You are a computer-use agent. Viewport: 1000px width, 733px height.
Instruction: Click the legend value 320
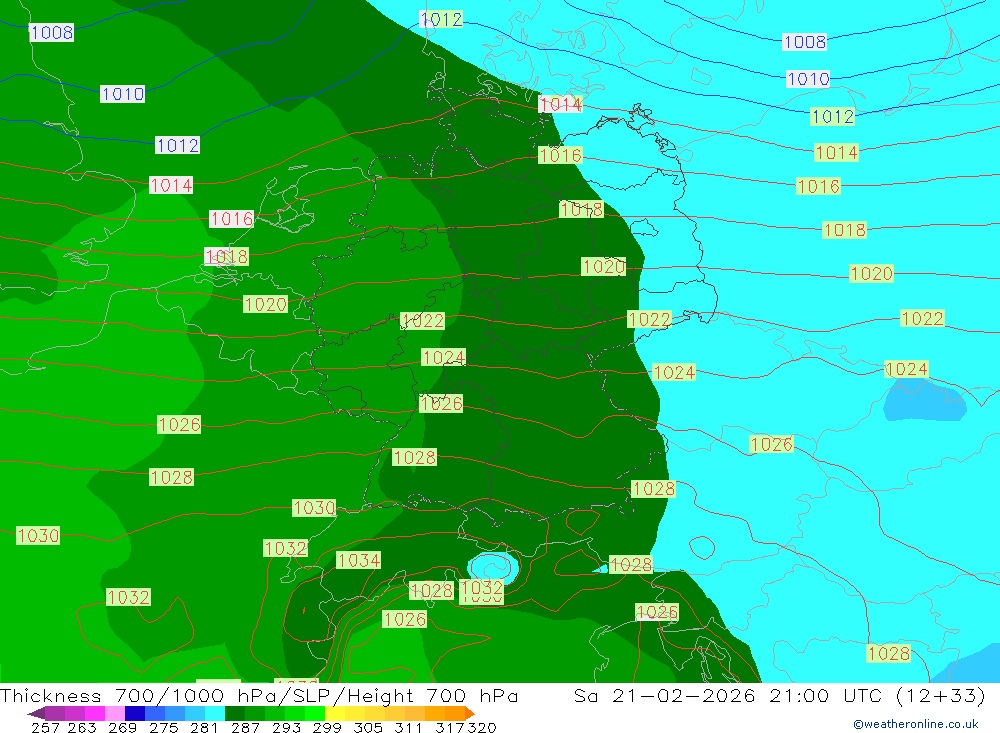coord(482,727)
